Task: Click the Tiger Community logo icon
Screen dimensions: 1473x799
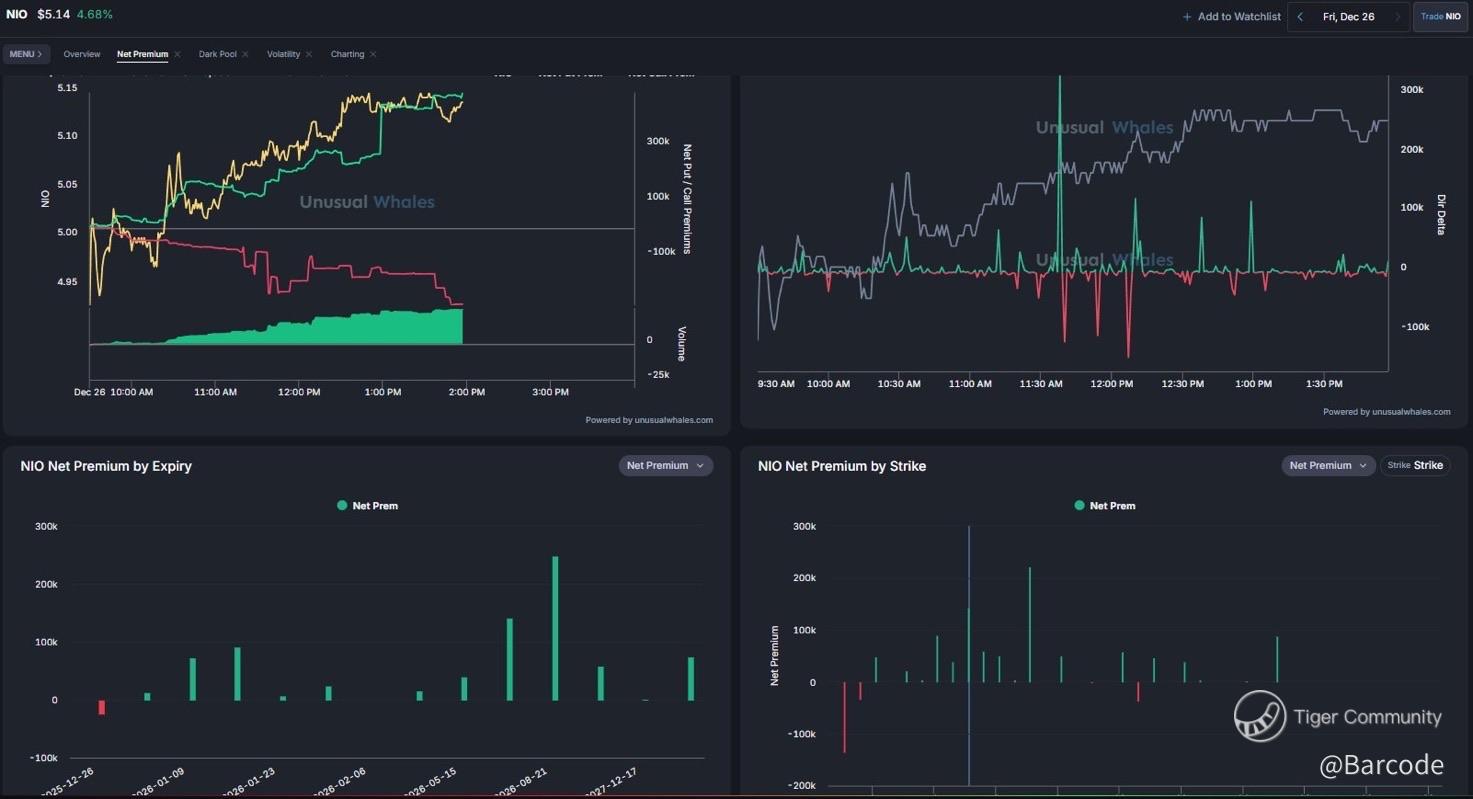Action: pos(1259,716)
